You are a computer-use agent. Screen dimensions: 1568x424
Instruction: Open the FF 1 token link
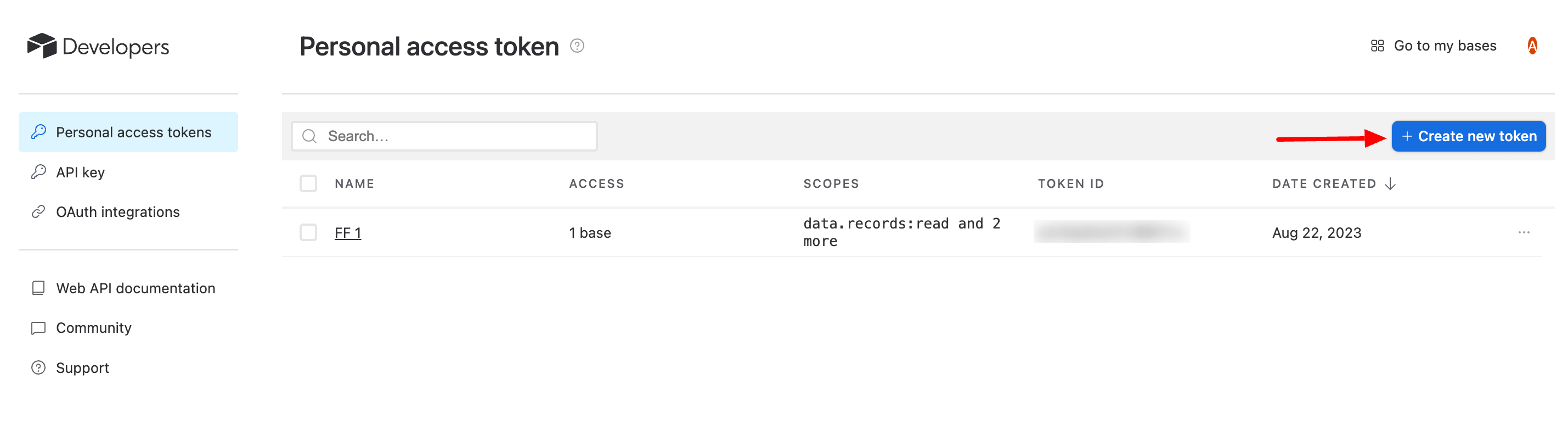(348, 233)
